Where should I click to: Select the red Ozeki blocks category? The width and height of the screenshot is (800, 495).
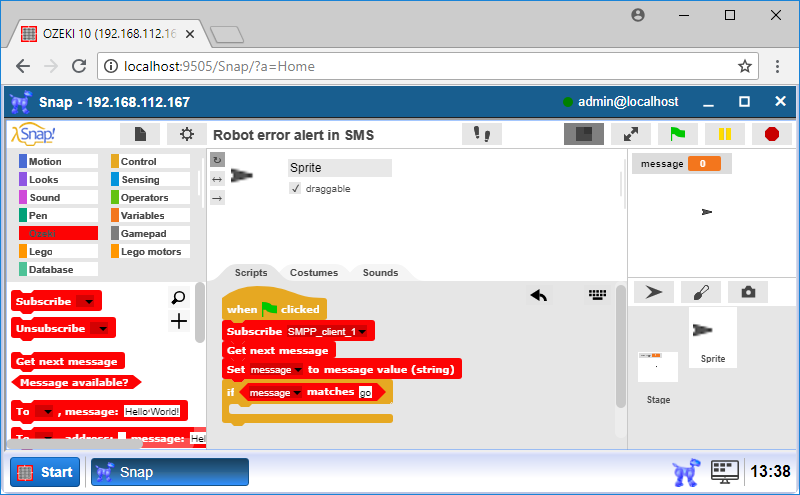pos(58,233)
